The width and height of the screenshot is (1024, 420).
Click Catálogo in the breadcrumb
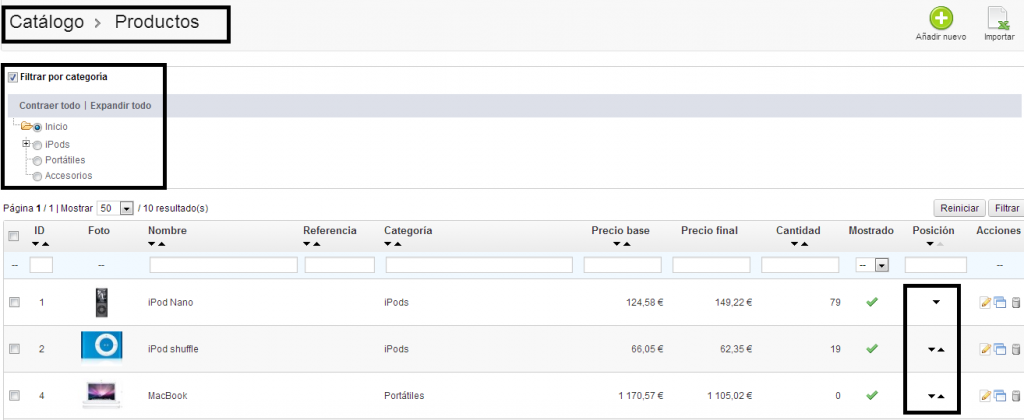point(46,21)
